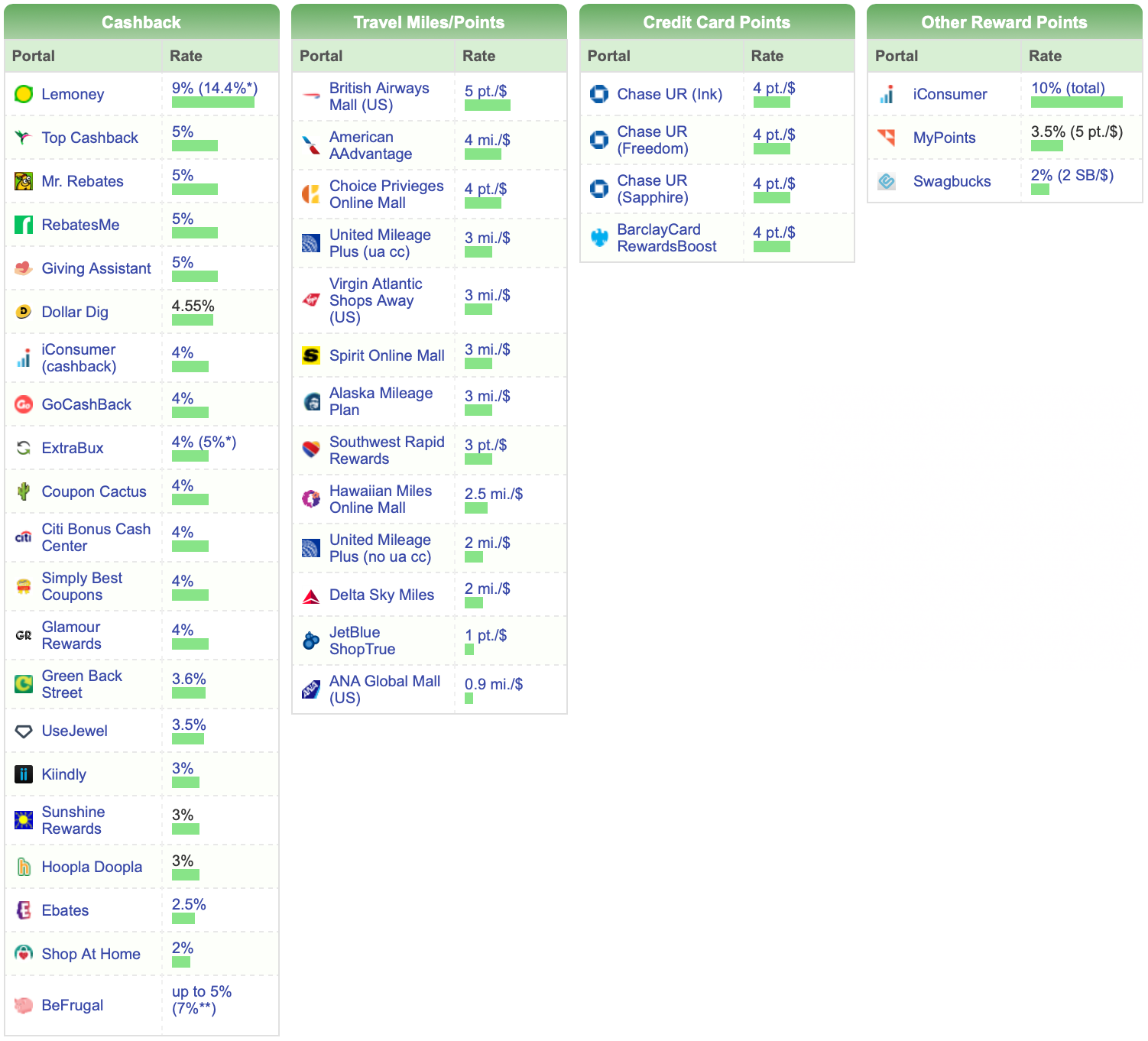Click the GoCashBack red icon
1148x1041 pixels.
(x=24, y=404)
